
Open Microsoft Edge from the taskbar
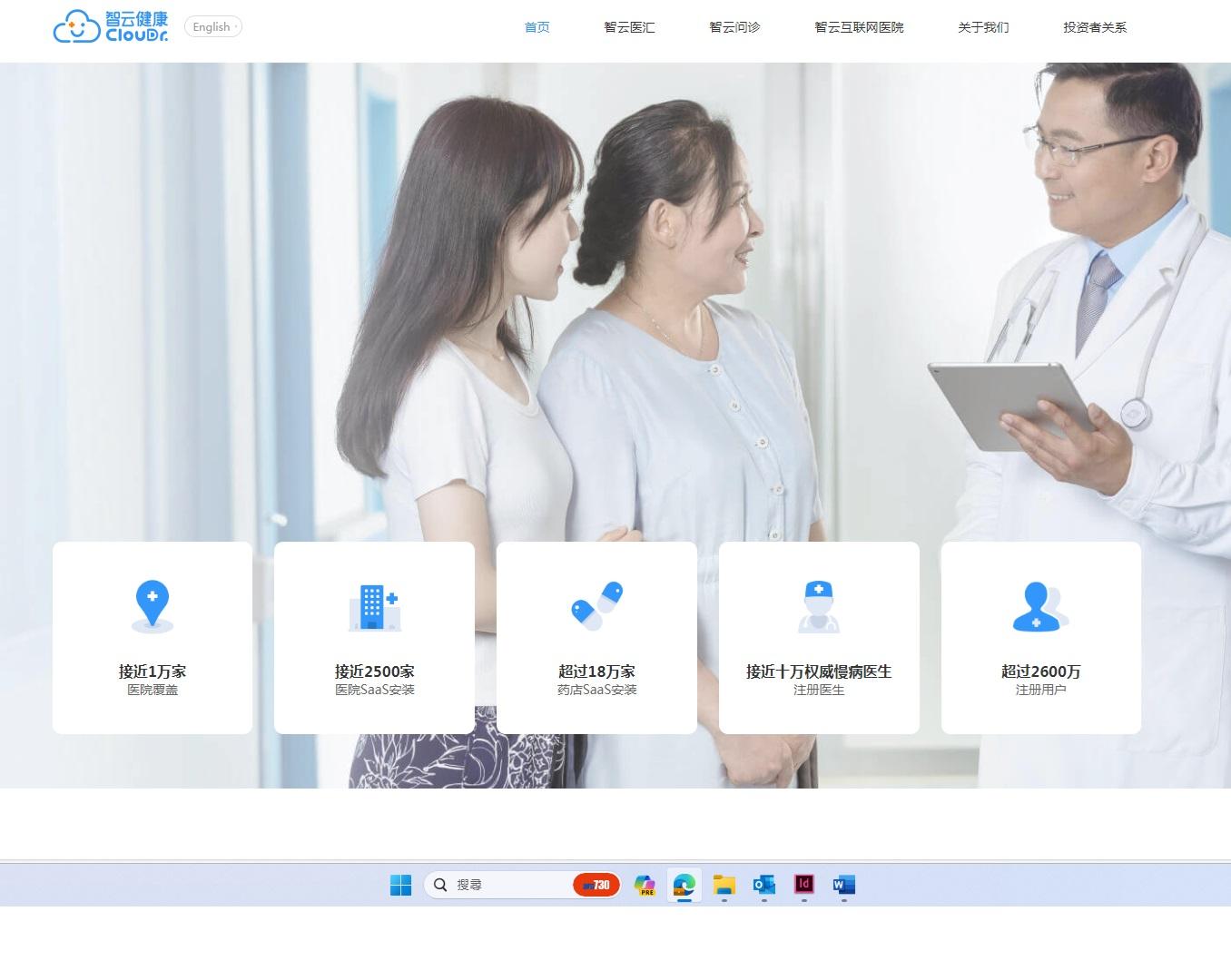[684, 885]
